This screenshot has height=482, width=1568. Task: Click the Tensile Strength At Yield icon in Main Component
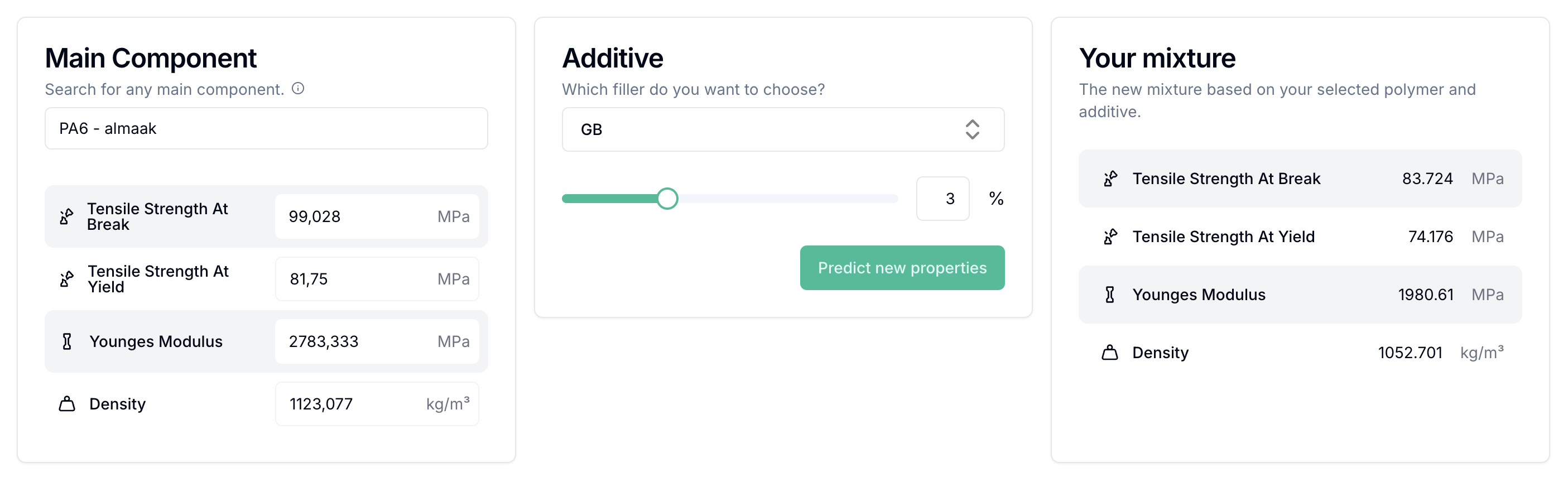[x=66, y=279]
